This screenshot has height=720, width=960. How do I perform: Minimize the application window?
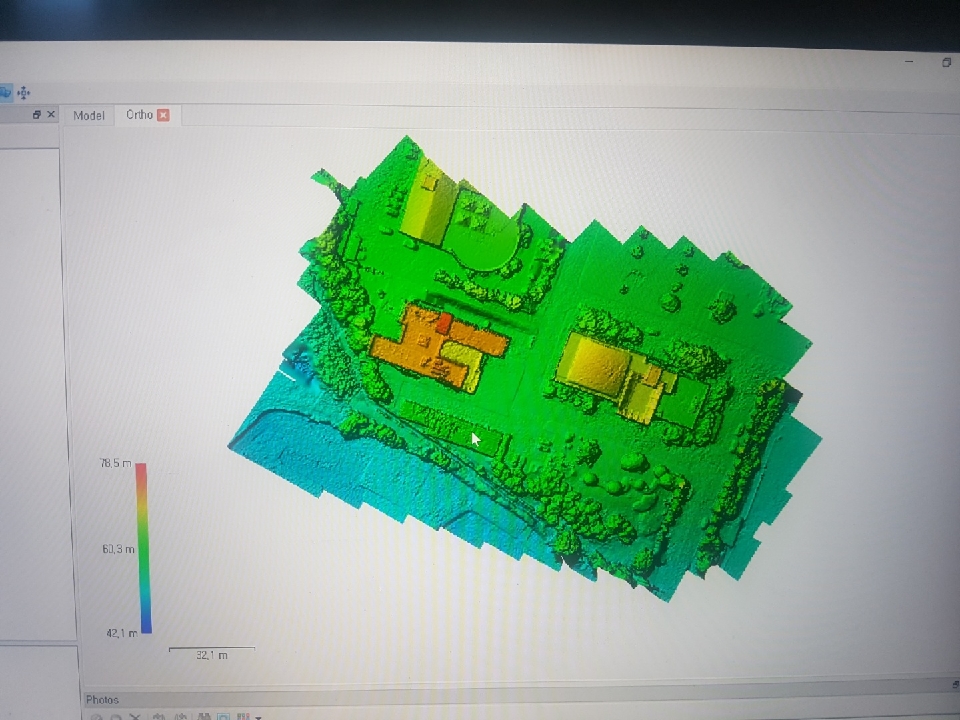(x=909, y=61)
